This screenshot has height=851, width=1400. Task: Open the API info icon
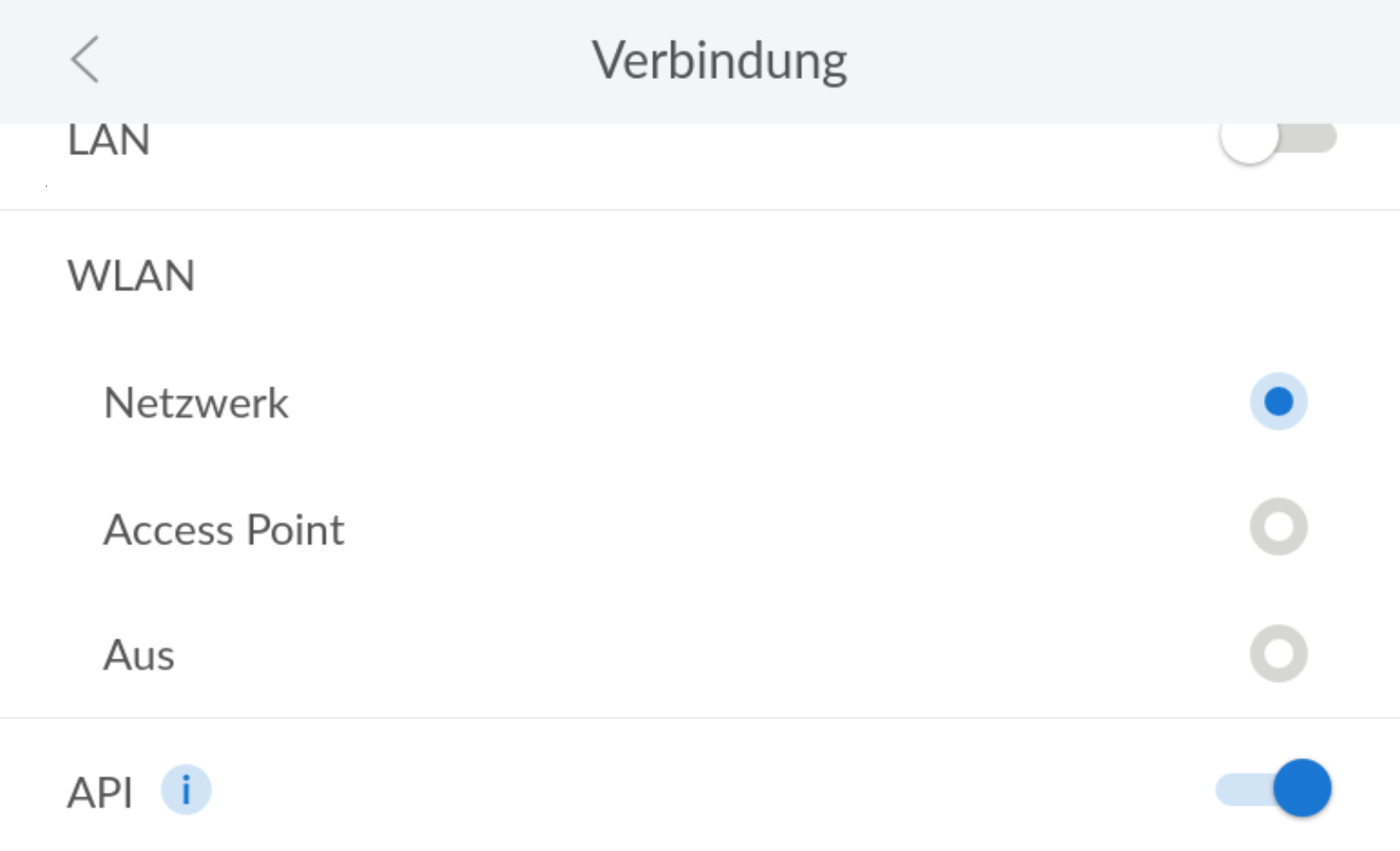tap(186, 790)
